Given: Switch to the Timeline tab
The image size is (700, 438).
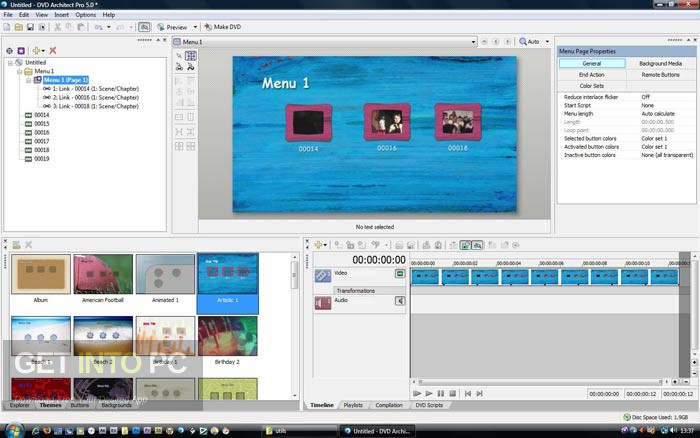Looking at the screenshot, I should (x=322, y=405).
